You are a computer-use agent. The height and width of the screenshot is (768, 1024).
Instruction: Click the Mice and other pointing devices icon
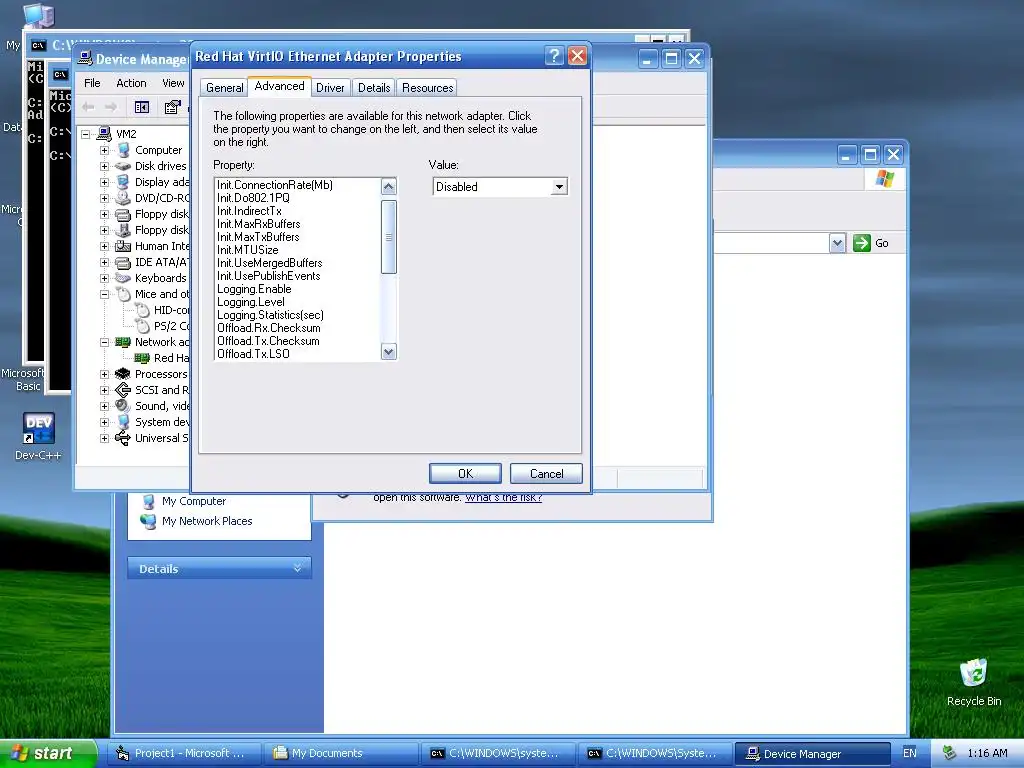(x=123, y=294)
